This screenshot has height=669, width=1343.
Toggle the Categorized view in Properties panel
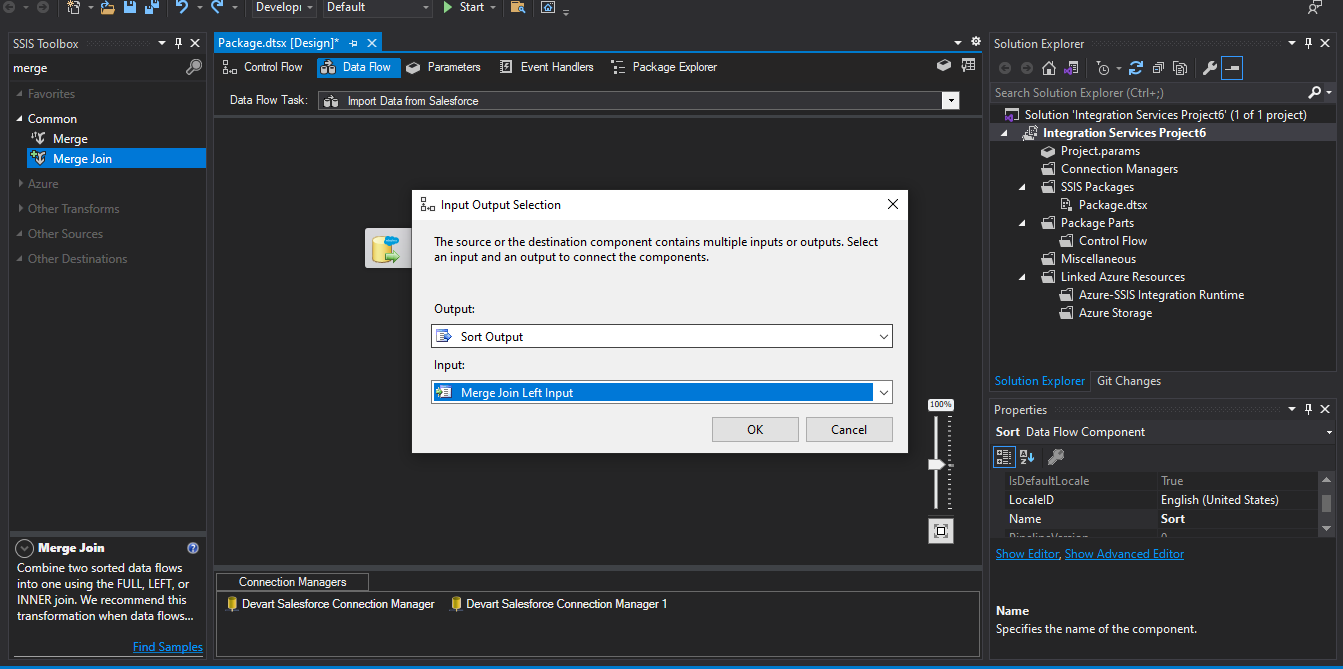point(1005,457)
